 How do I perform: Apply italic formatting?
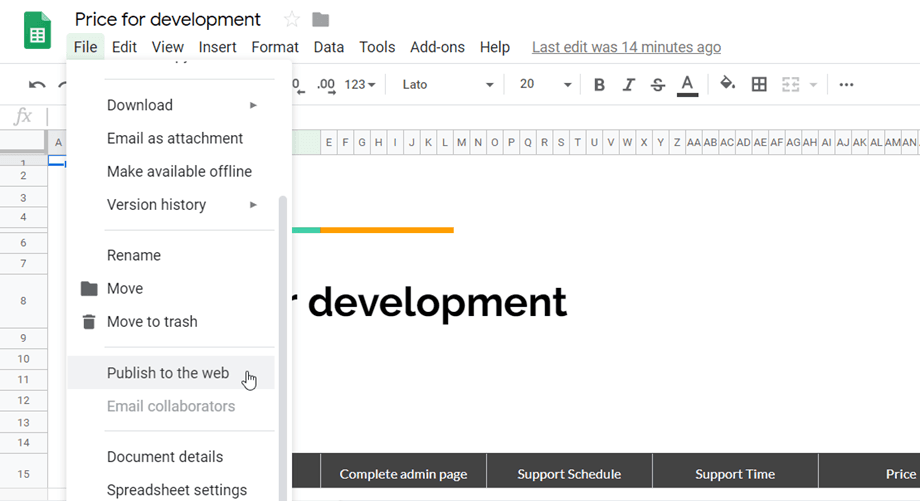click(628, 85)
